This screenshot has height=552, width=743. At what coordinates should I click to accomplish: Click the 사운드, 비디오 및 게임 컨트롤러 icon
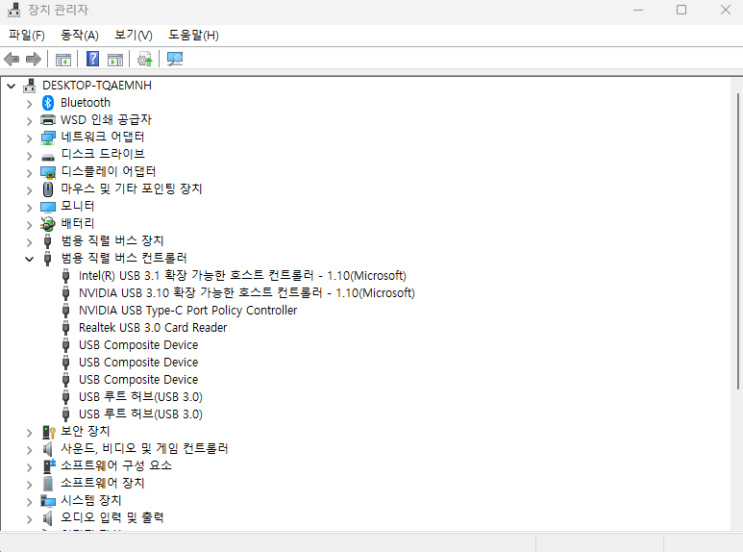(x=47, y=449)
